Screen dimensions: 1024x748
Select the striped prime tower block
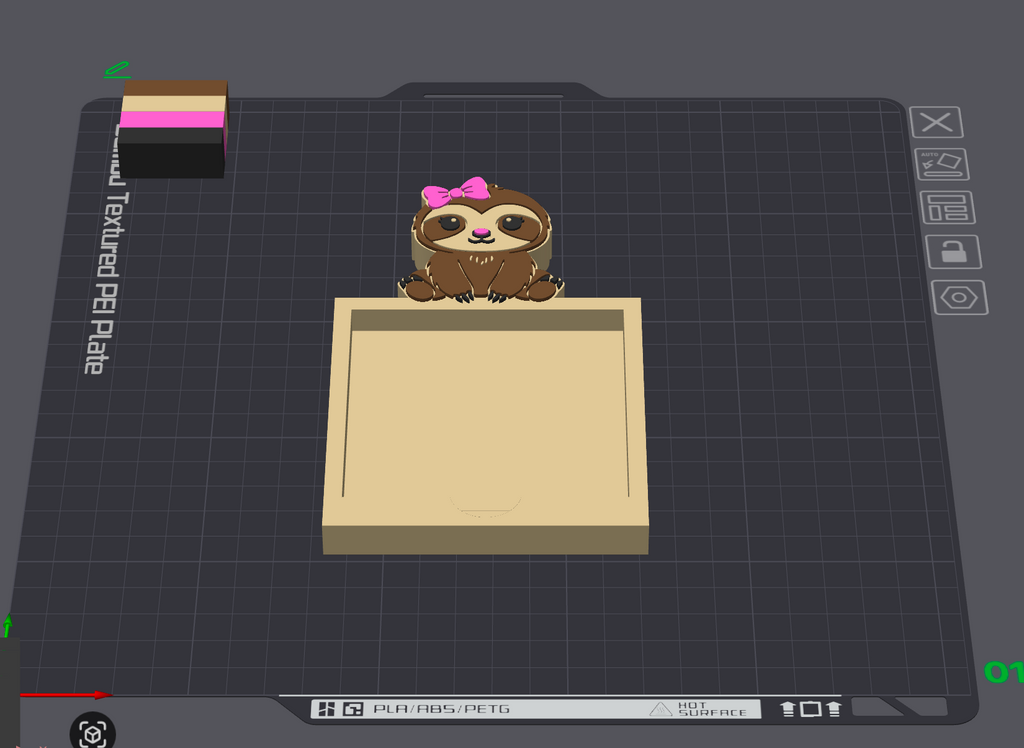[173, 129]
